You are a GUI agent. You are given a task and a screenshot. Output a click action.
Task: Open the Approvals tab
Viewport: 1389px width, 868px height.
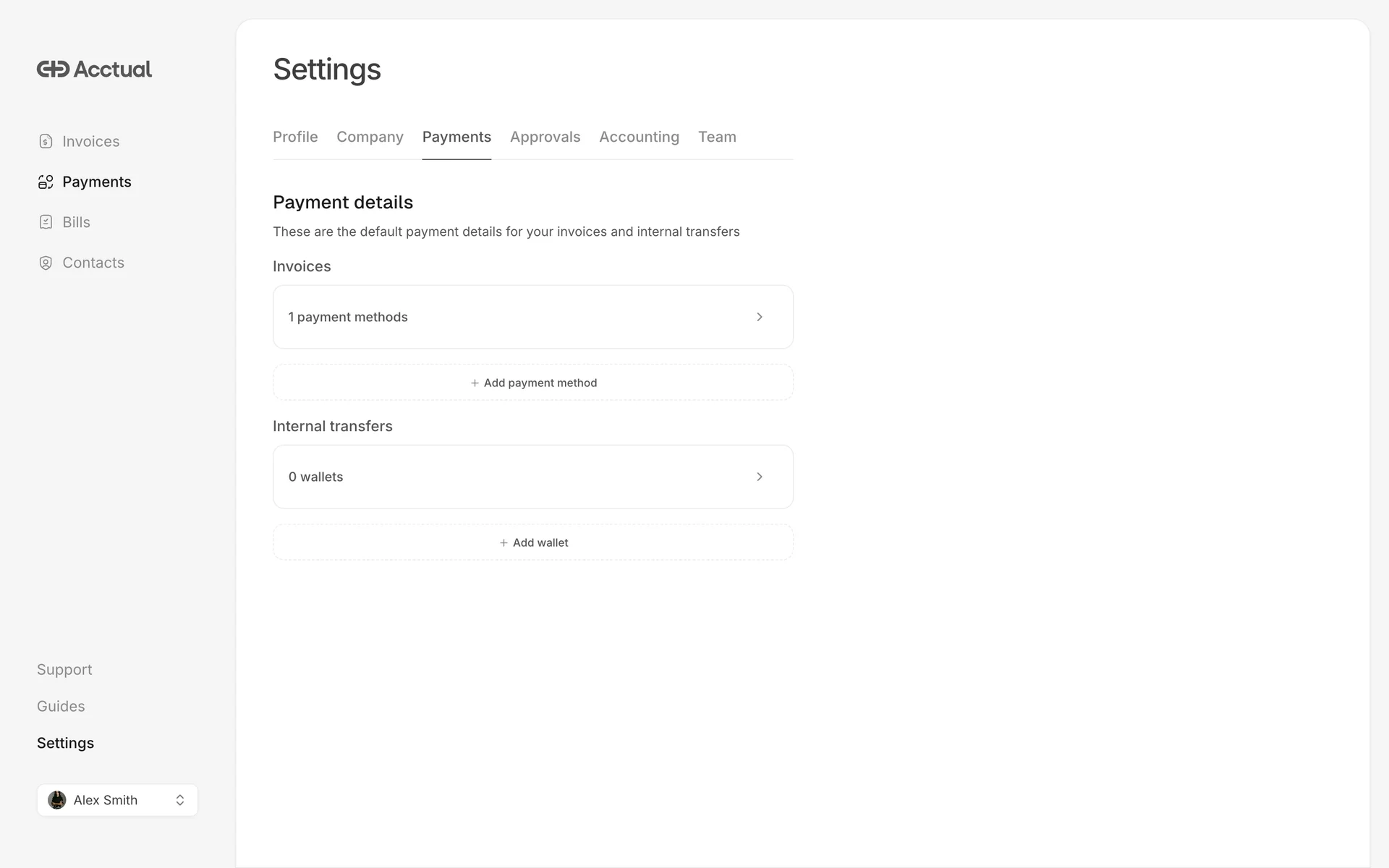tap(545, 137)
